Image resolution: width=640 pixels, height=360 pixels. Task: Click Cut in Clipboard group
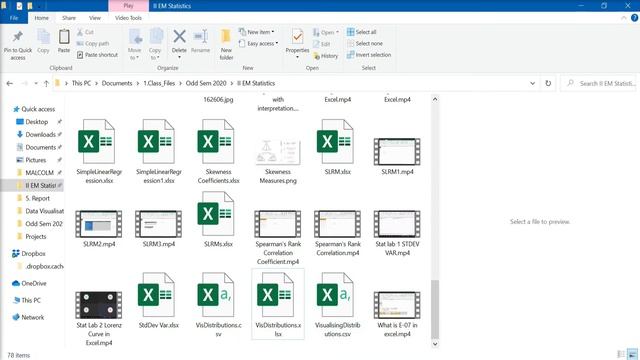point(85,32)
